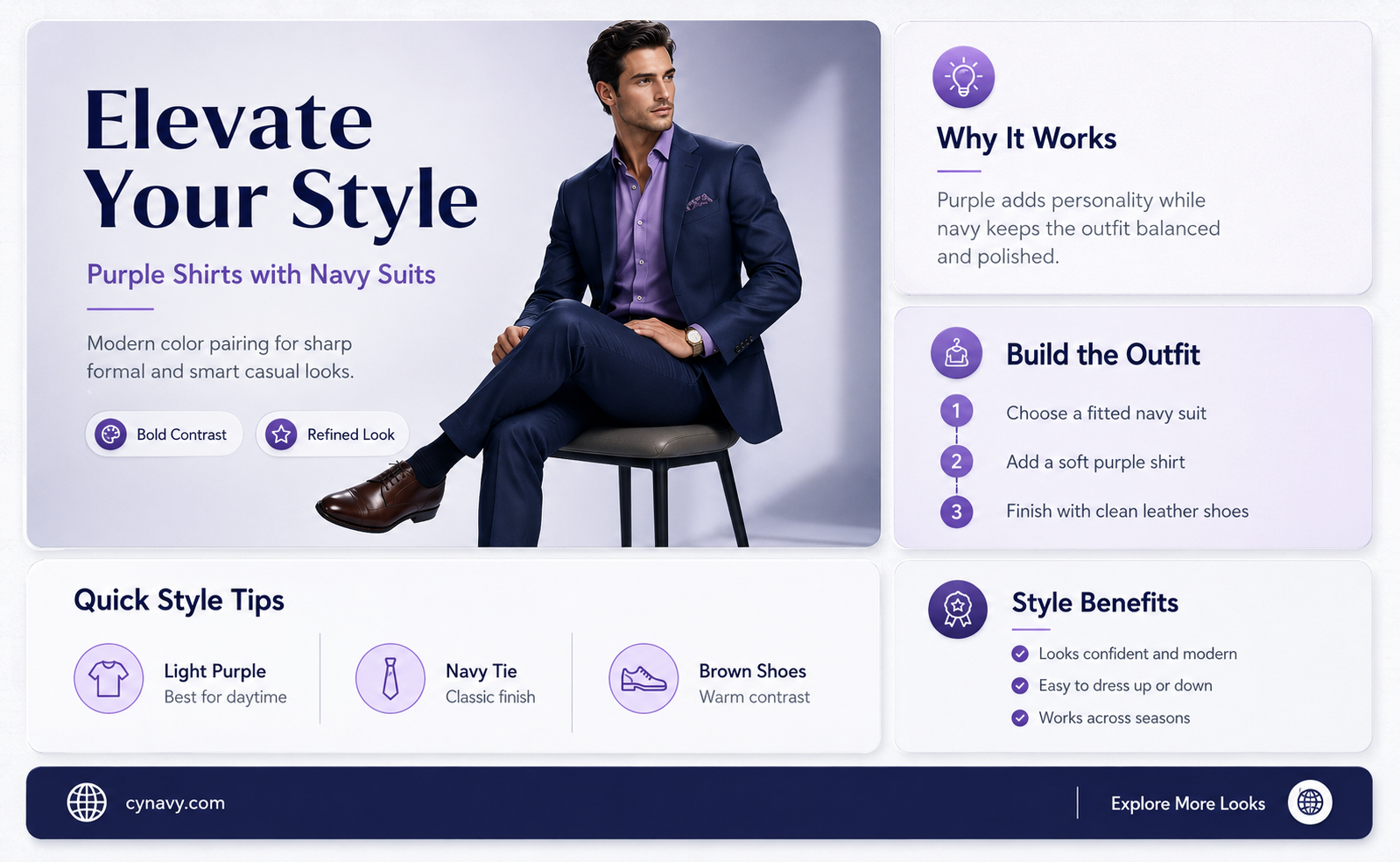
Task: Click the Finish with clean leather shoes step
Action: tap(1127, 511)
